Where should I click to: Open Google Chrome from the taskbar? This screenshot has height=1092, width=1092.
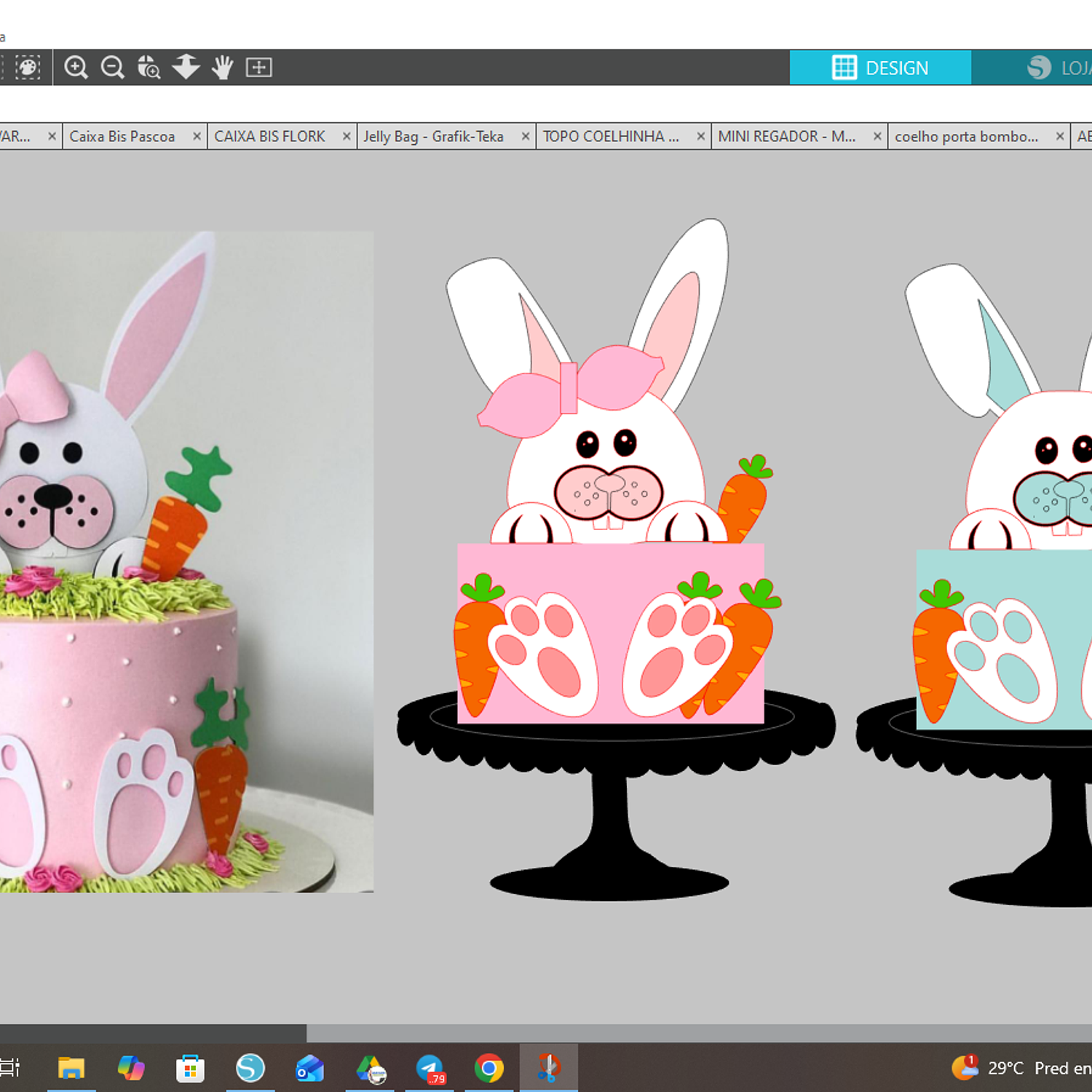tap(488, 1068)
